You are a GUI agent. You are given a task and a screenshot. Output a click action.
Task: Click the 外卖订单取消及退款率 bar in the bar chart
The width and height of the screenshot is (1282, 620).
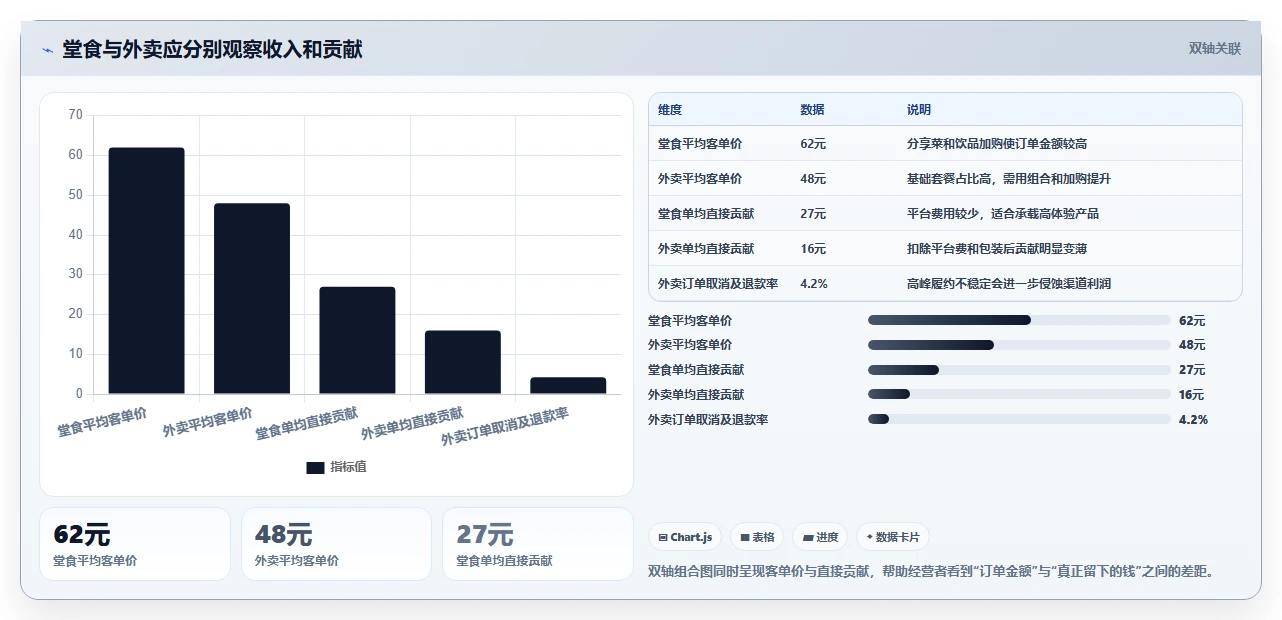click(568, 386)
